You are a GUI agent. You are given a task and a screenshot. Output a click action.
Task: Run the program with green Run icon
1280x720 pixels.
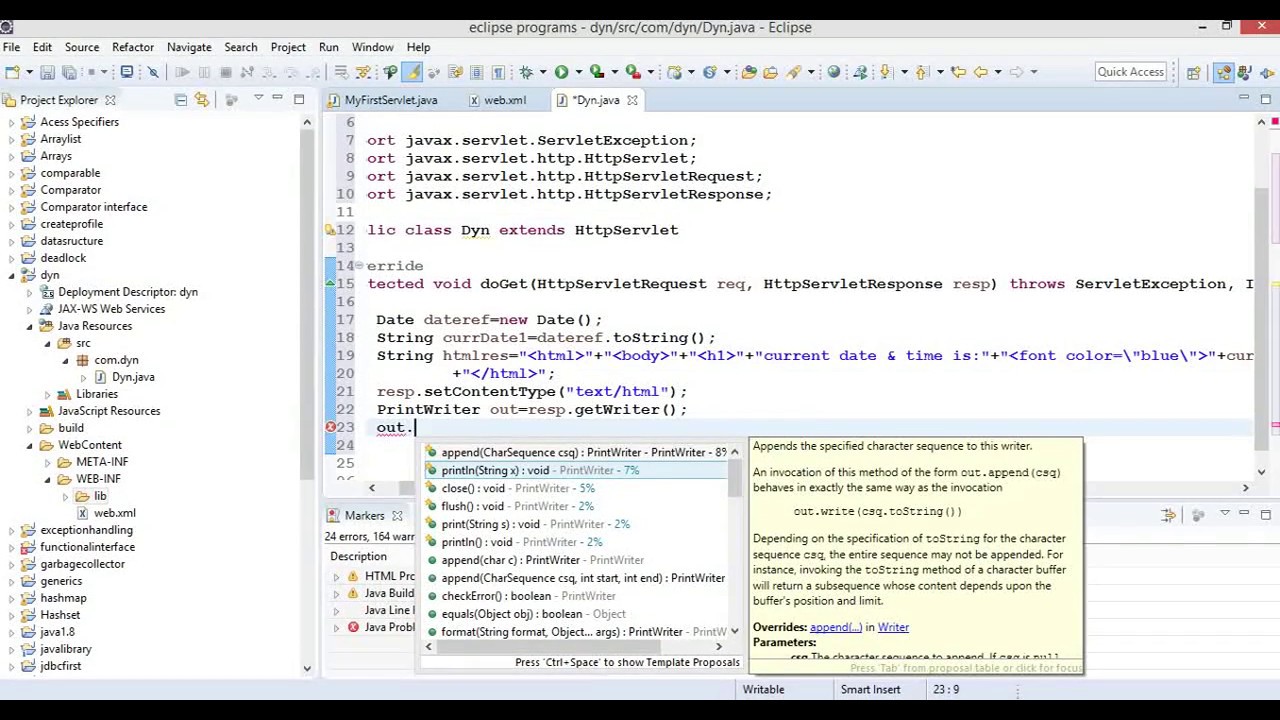click(561, 72)
